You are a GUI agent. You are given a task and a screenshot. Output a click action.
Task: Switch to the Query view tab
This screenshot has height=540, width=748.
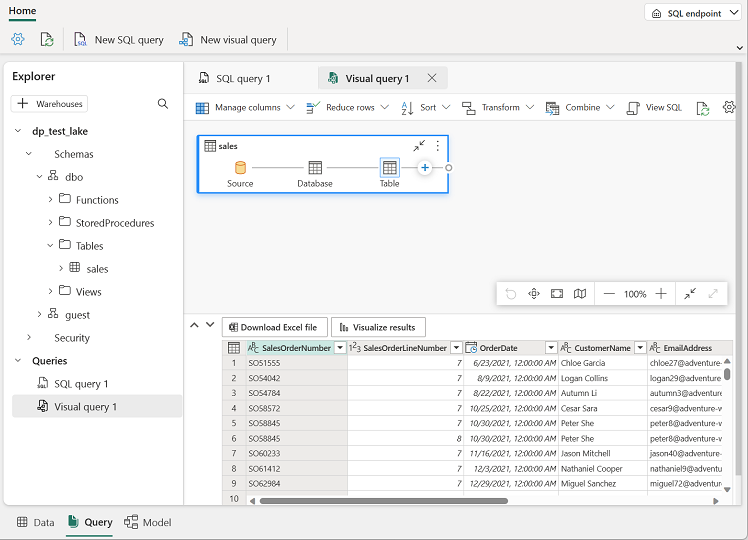pyautogui.click(x=90, y=522)
